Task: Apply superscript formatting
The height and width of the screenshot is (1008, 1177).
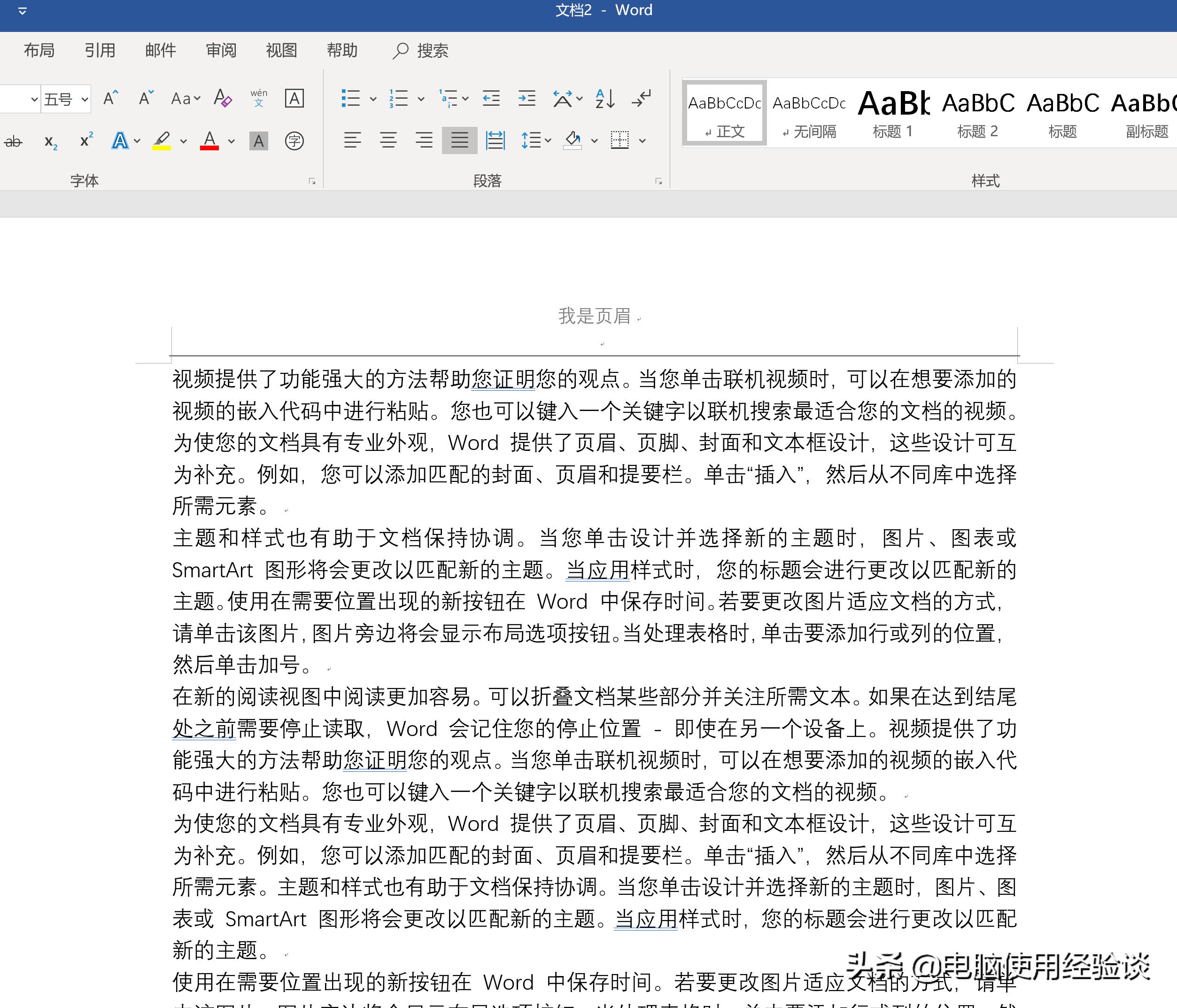Action: tap(85, 141)
